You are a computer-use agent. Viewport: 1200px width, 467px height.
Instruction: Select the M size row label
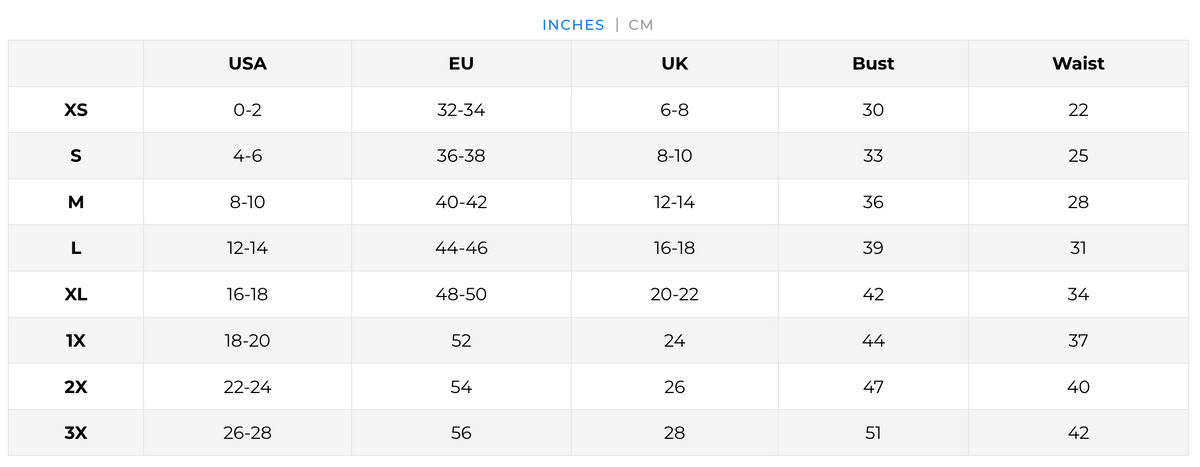(76, 202)
